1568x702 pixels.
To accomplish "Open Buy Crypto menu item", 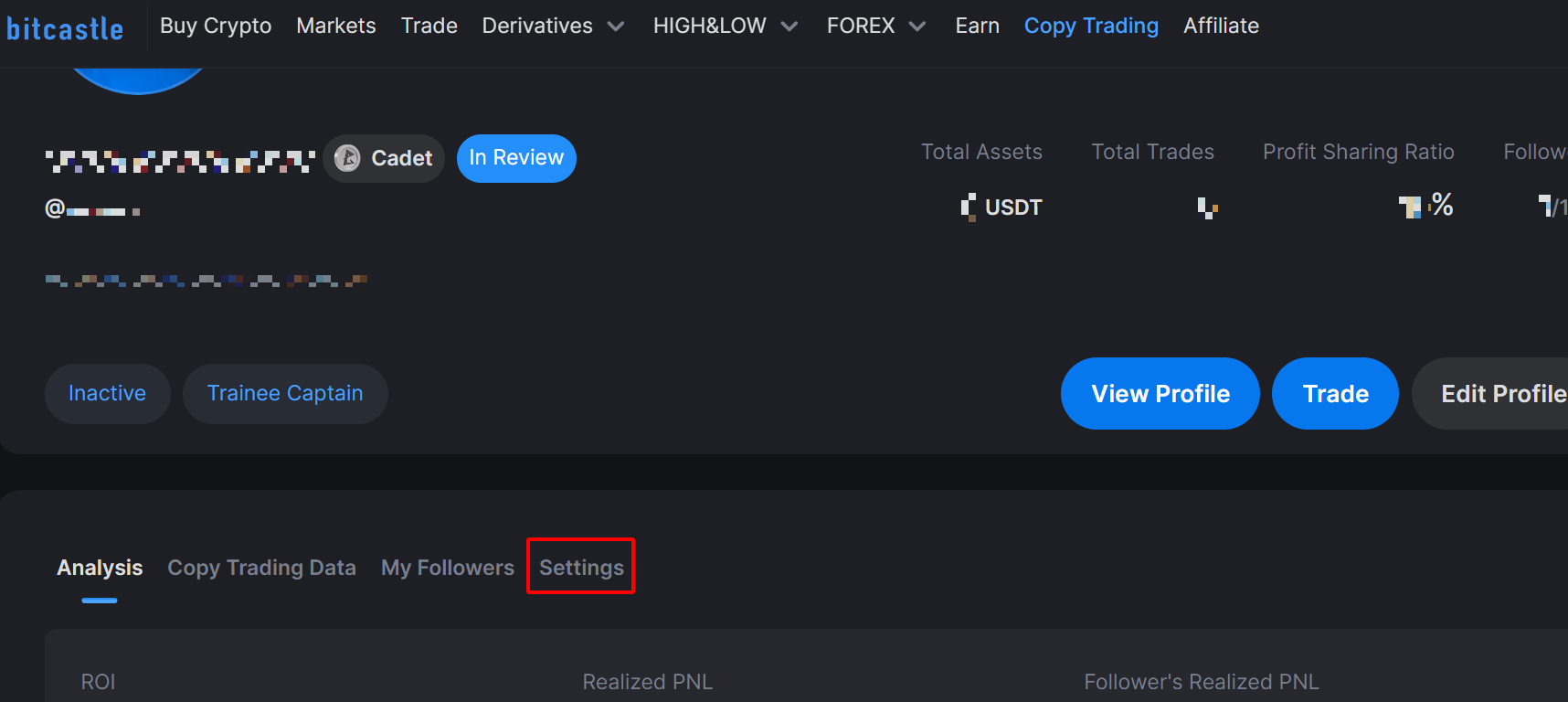I will tap(216, 26).
